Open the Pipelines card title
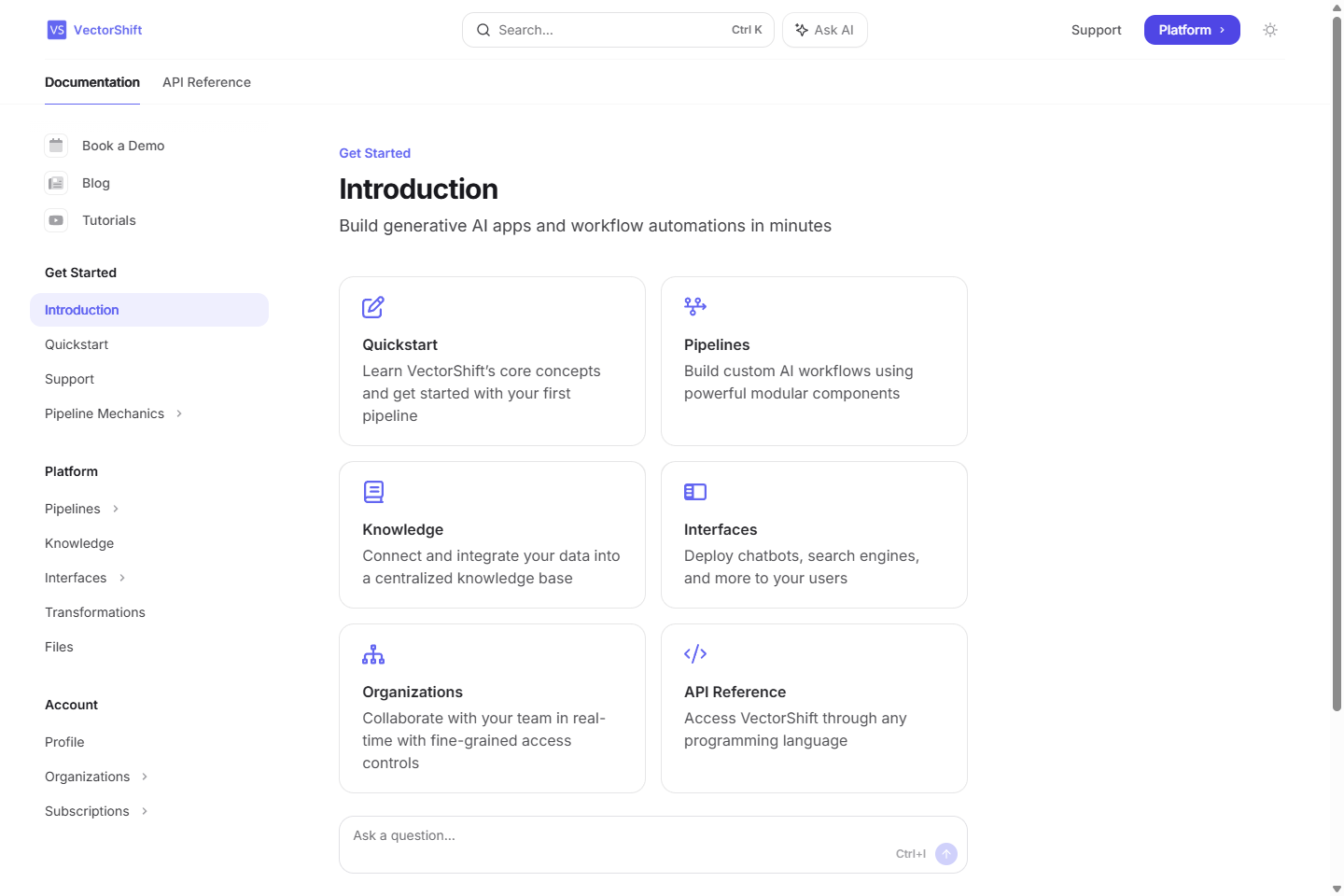 pos(717,344)
